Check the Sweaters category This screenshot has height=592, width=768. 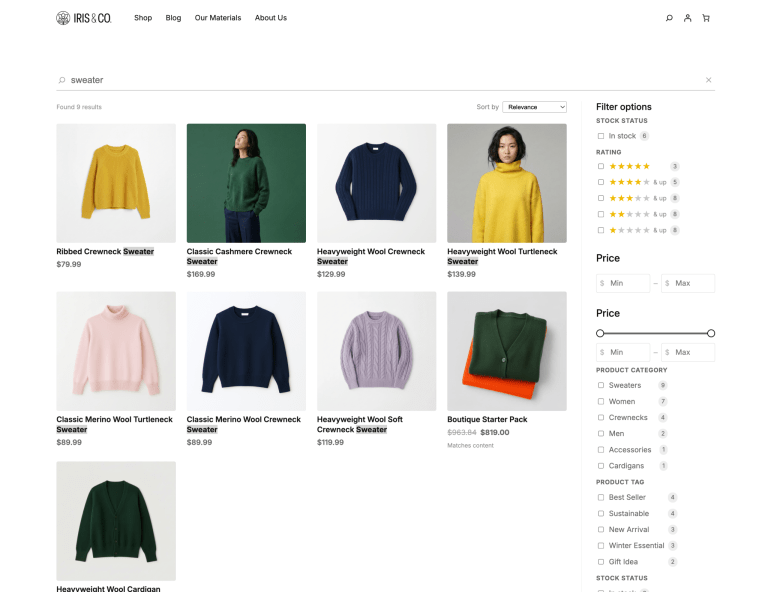point(600,385)
